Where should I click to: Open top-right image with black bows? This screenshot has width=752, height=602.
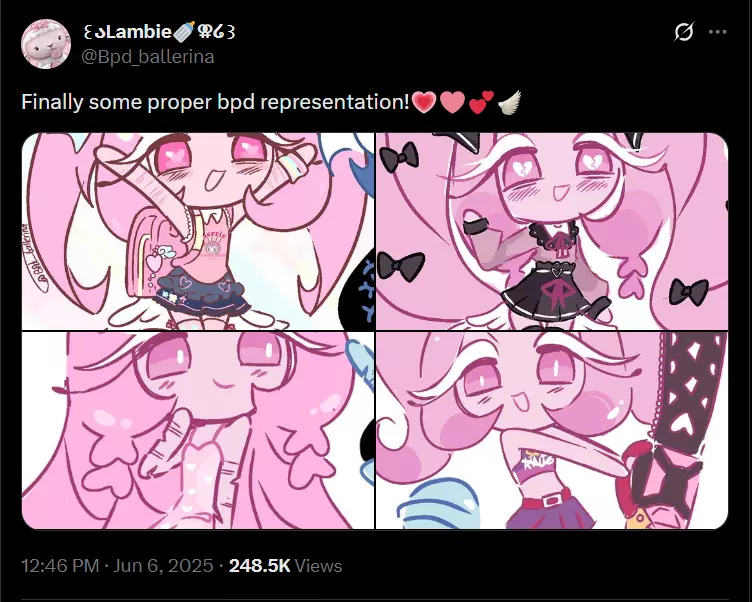coord(552,231)
